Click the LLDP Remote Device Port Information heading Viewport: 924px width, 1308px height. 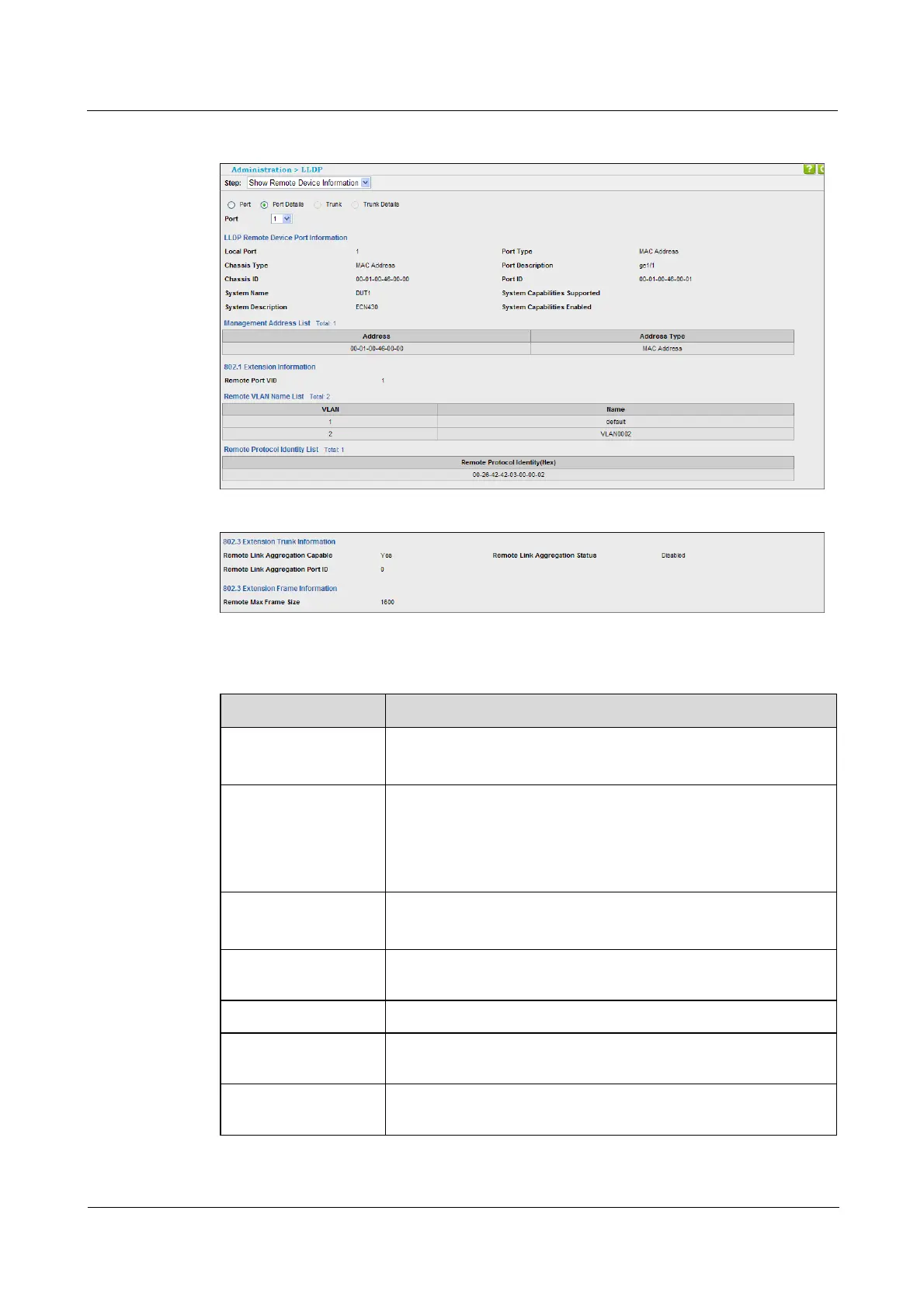pyautogui.click(x=286, y=238)
